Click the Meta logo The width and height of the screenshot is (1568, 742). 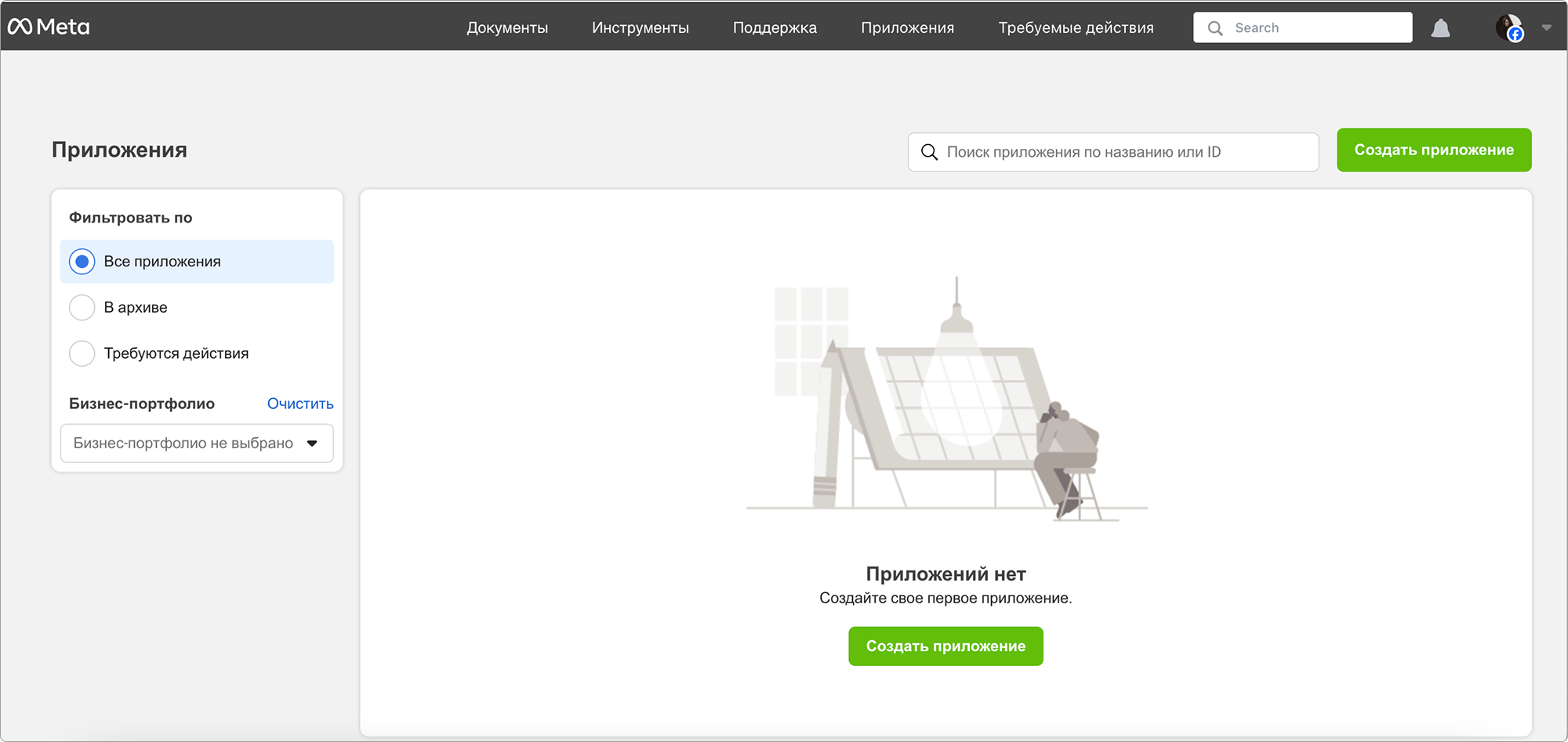click(49, 26)
